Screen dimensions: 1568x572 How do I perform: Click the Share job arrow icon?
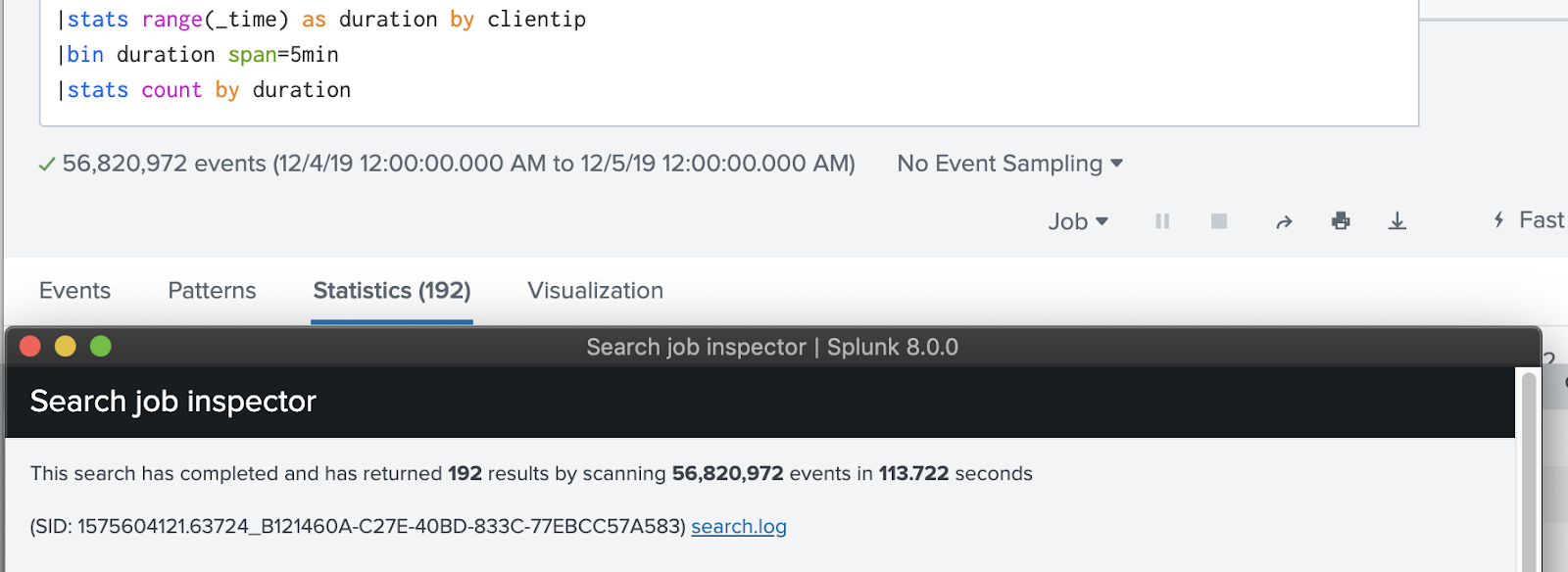coord(1284,222)
